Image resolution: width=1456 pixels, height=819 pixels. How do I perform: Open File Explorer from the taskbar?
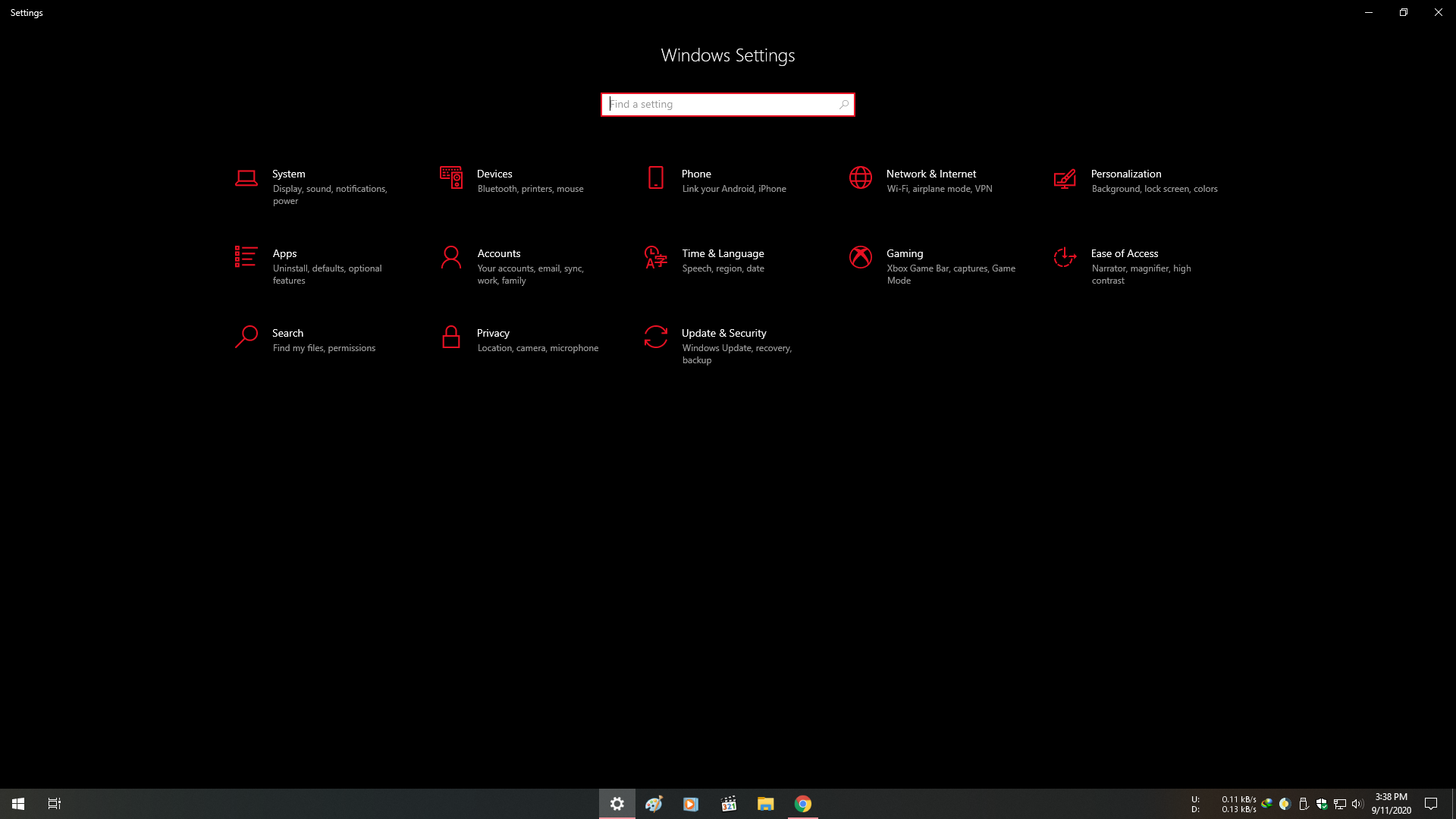tap(766, 804)
